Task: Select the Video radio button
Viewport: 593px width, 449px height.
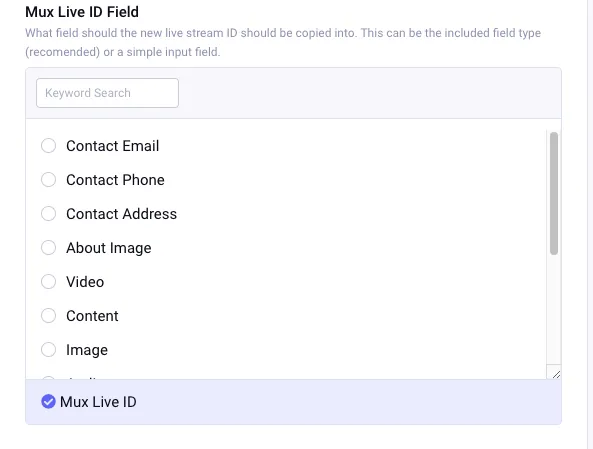Action: [x=48, y=282]
